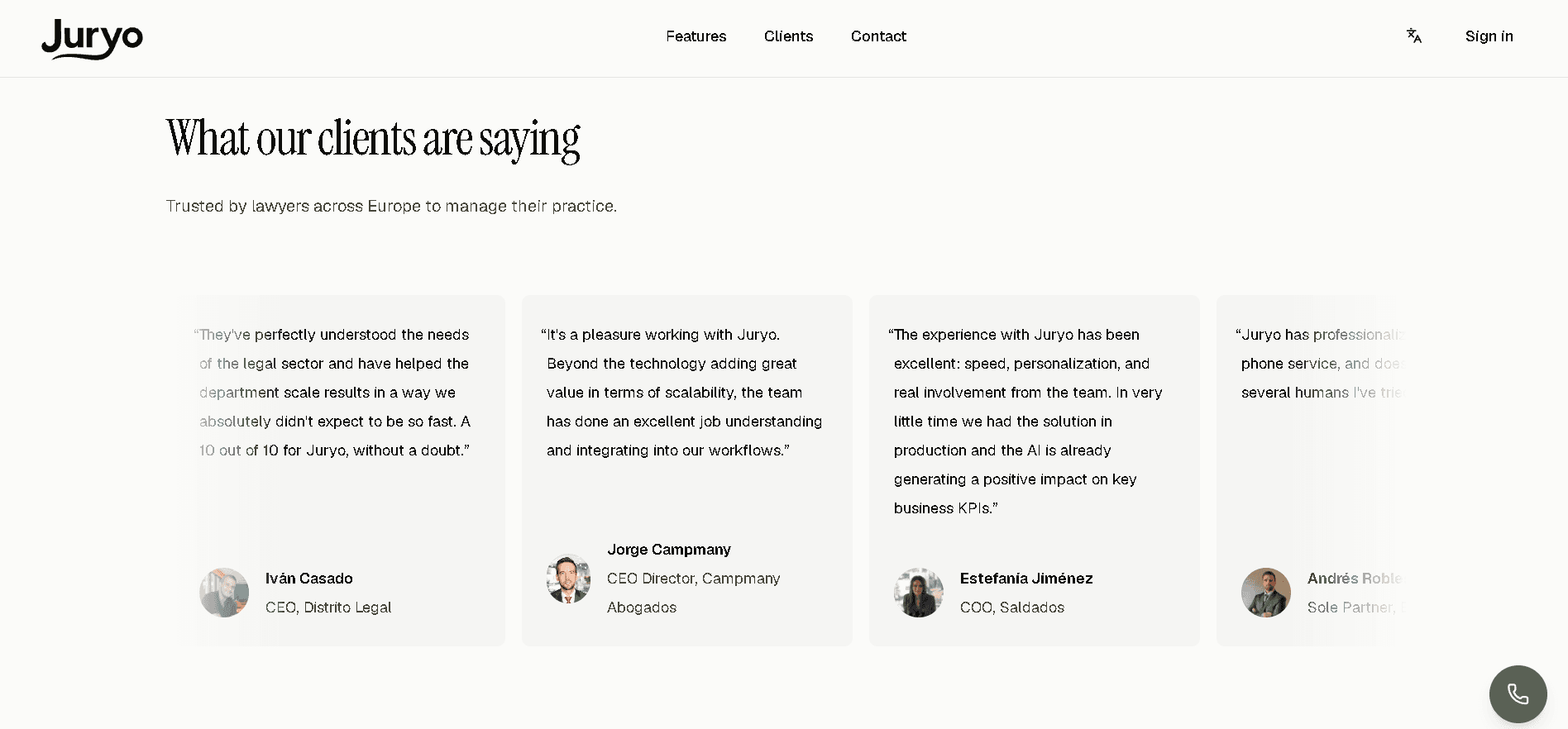Click the Juryo logo
Screen dimensions: 1568x729
pyautogui.click(x=92, y=38)
